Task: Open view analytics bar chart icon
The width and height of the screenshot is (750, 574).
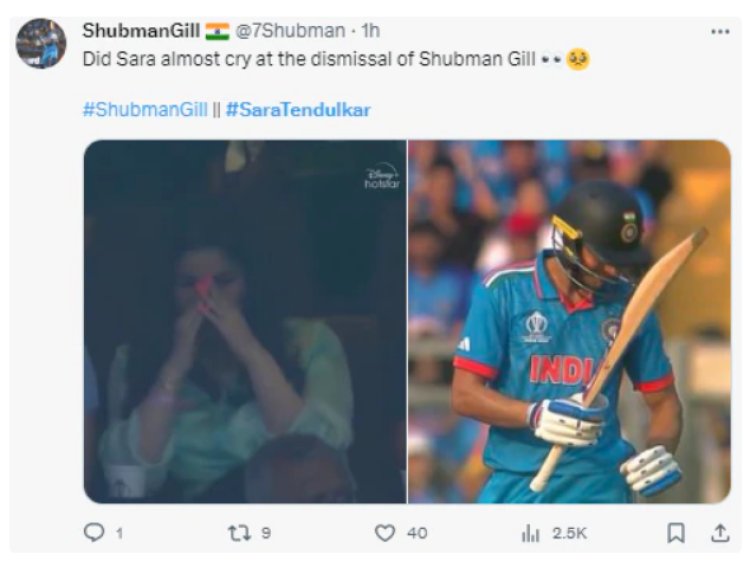Action: point(530,533)
